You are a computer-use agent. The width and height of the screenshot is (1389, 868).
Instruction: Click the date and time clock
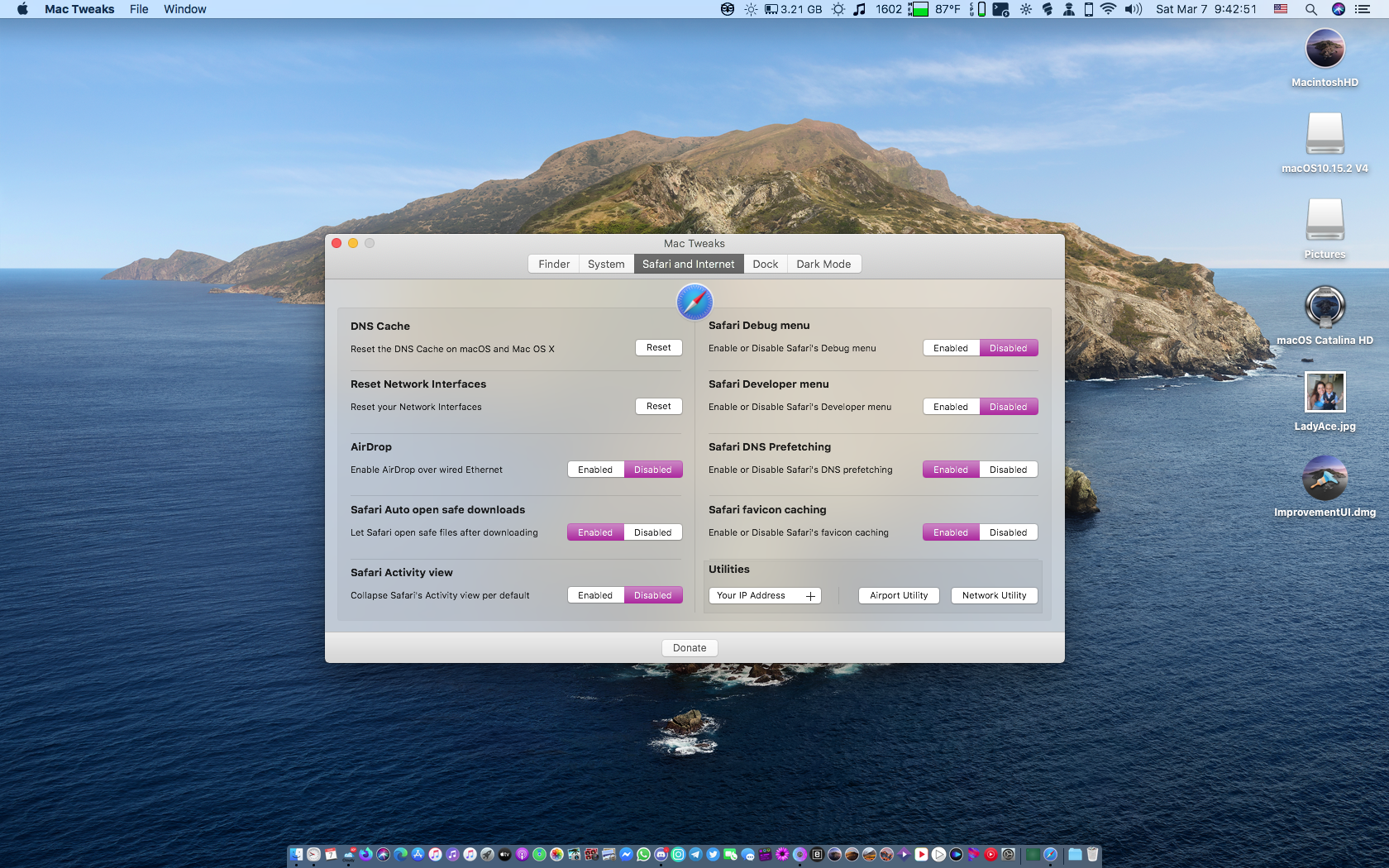click(x=1206, y=9)
